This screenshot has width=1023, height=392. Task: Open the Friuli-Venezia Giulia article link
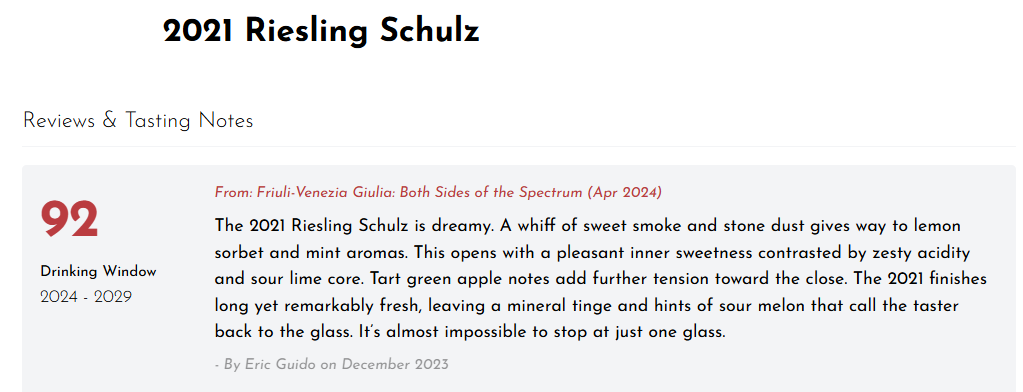pos(438,192)
